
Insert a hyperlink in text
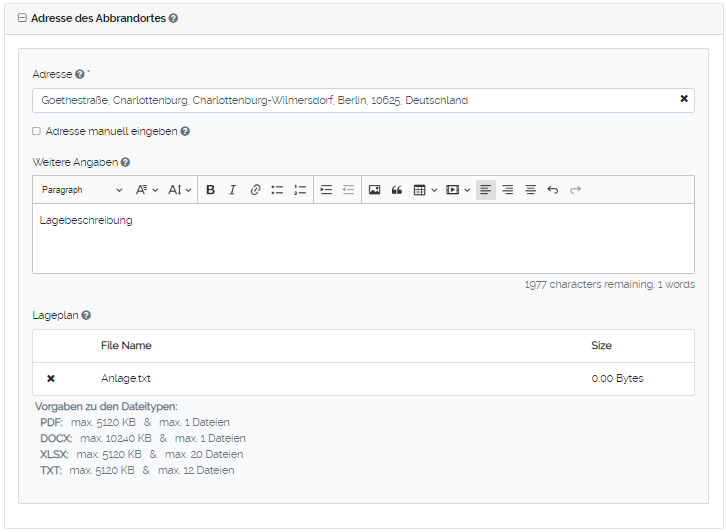[255, 190]
